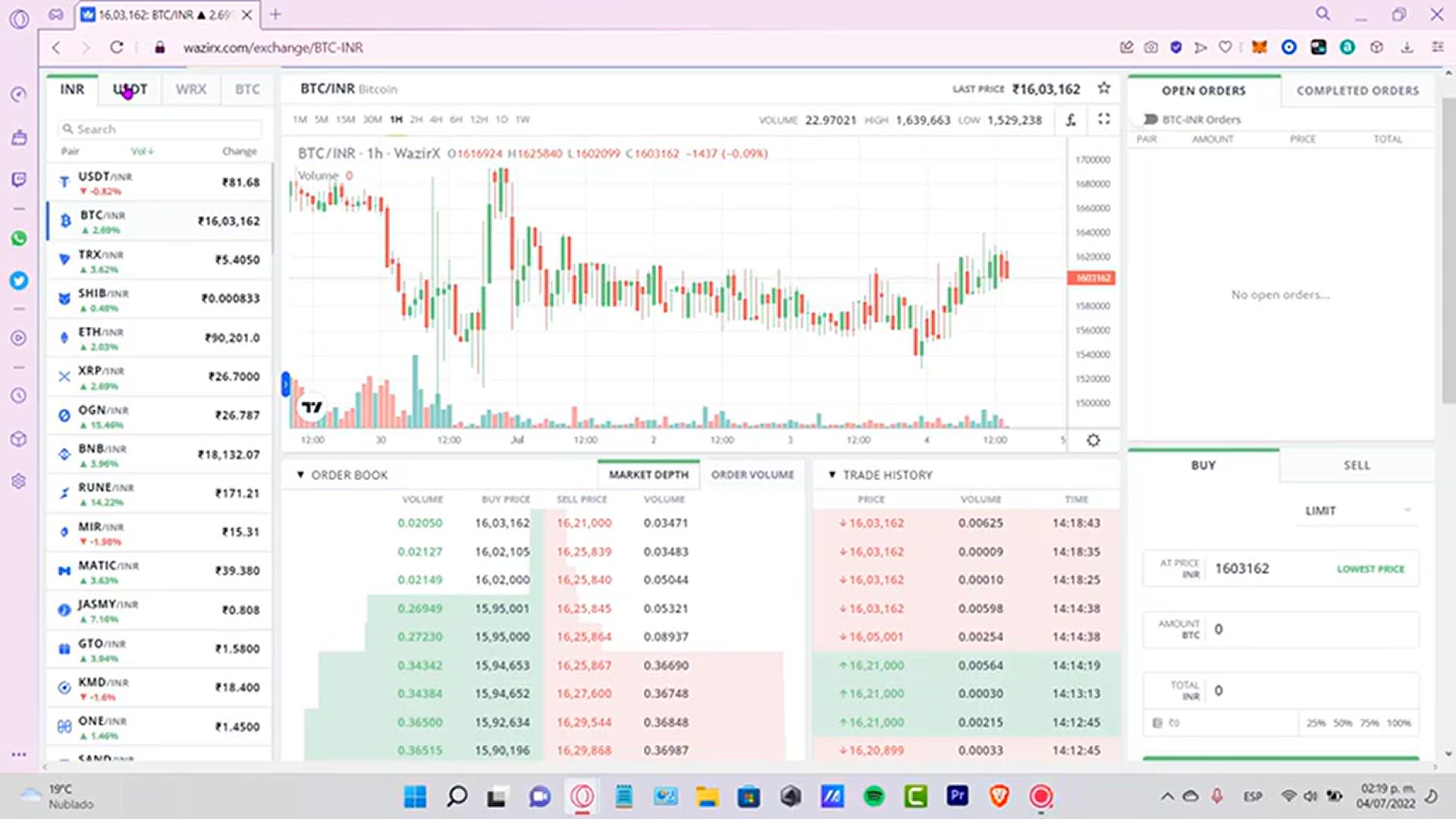Collapse the Order Book panel
1456x819 pixels.
(300, 475)
